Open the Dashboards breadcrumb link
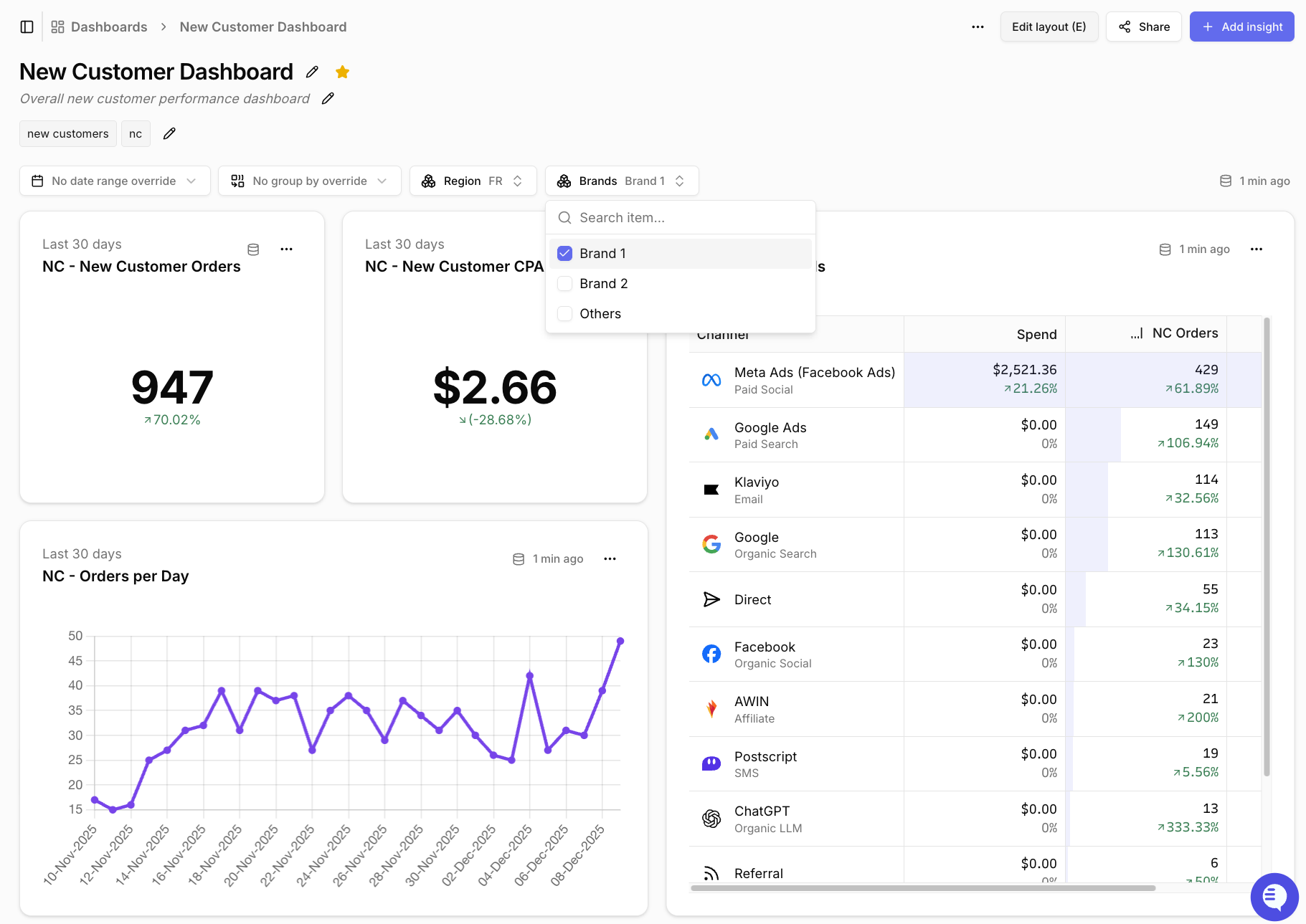The height and width of the screenshot is (924, 1306). [x=99, y=27]
